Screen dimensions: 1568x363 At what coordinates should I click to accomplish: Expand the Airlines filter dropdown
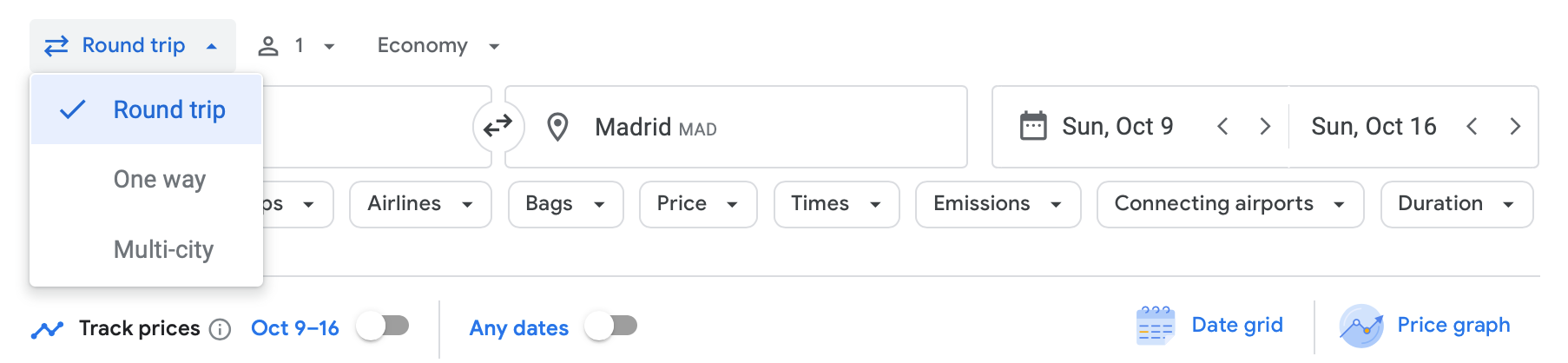click(420, 204)
